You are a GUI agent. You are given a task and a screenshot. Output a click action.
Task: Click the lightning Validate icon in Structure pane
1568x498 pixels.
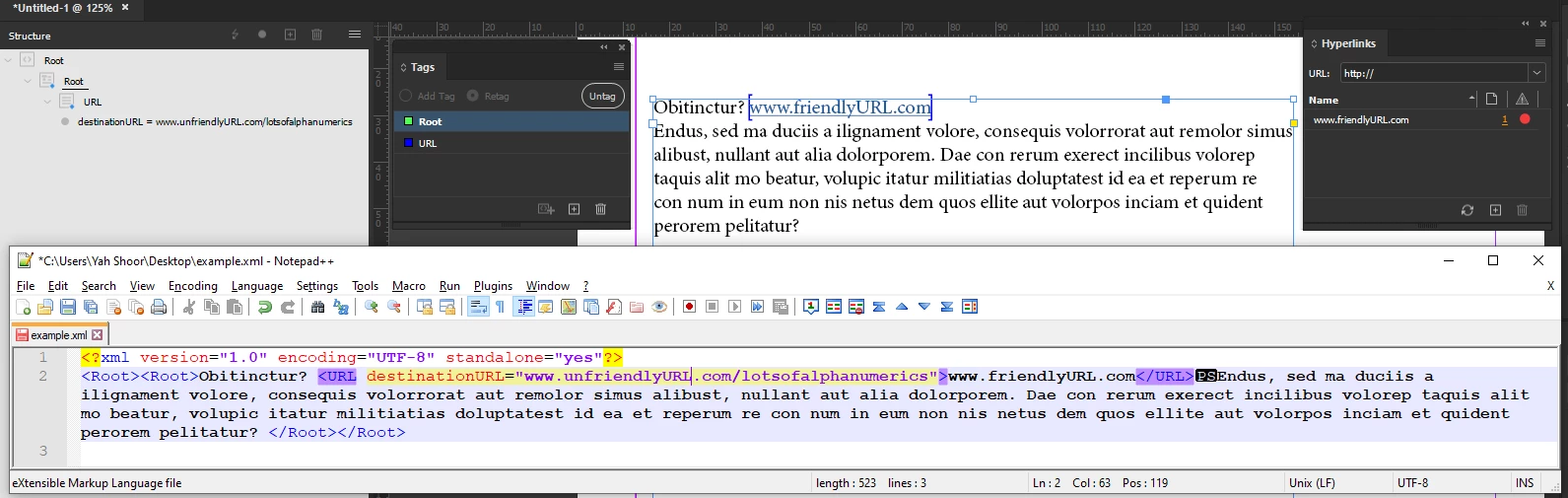[235, 35]
